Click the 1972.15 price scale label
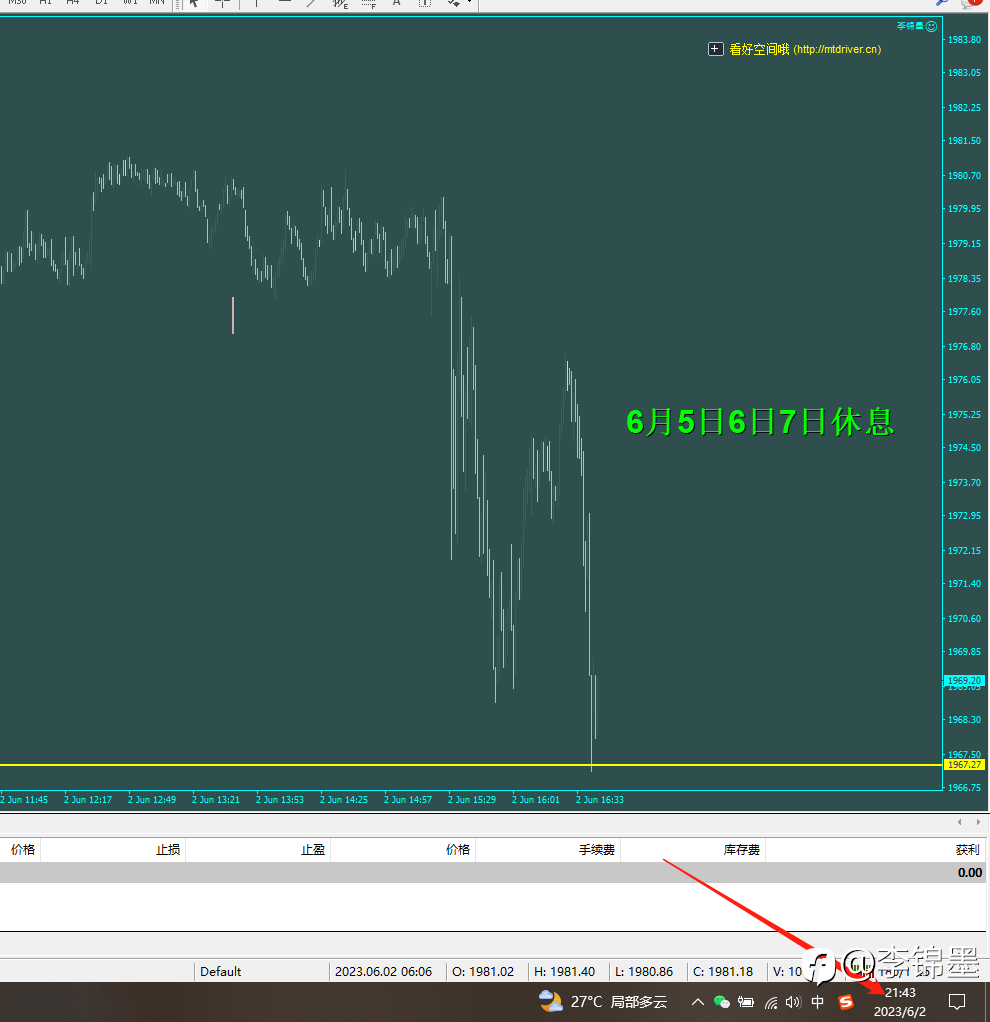 964,551
